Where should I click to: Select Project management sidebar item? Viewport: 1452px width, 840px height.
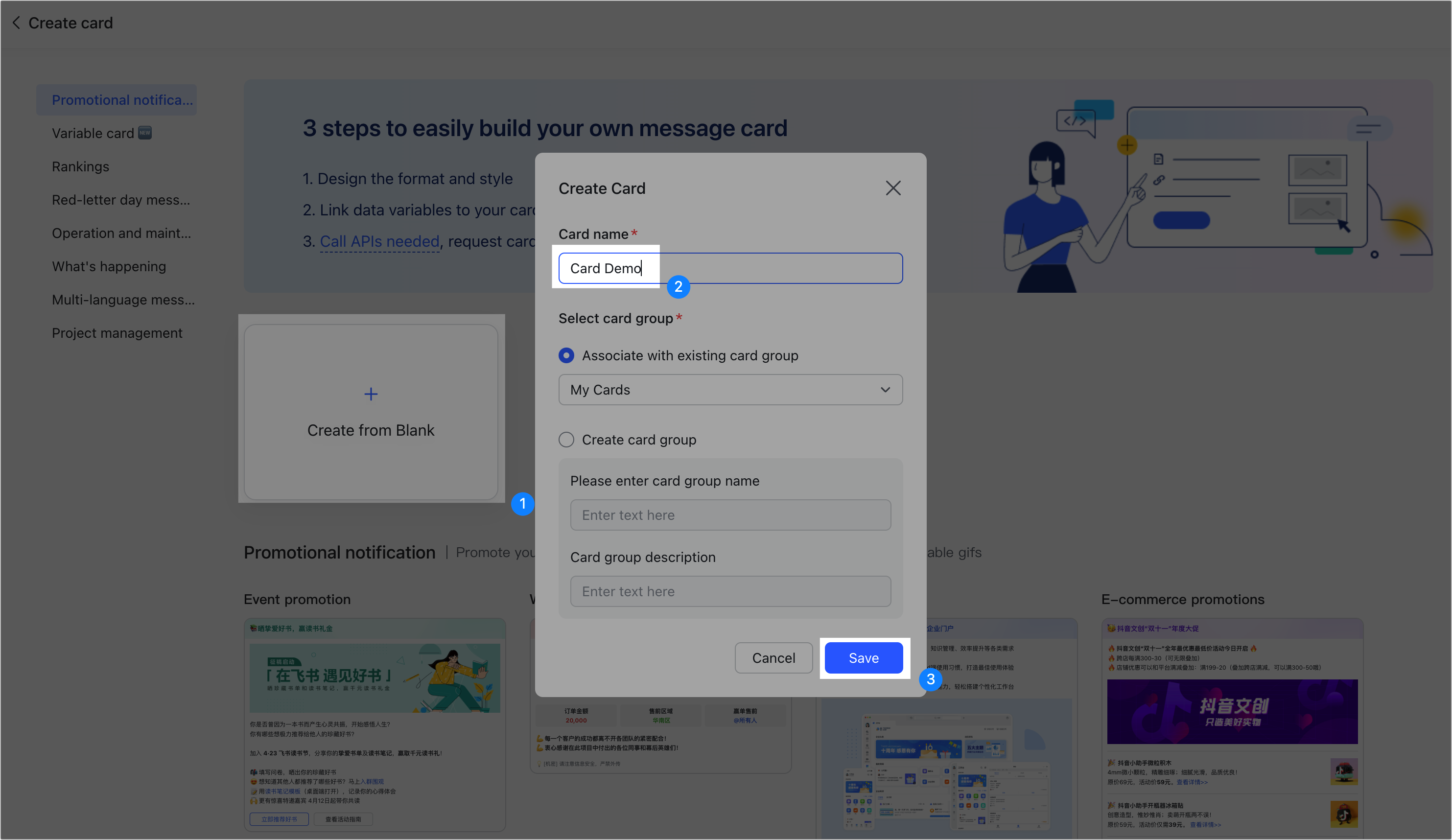tap(117, 333)
